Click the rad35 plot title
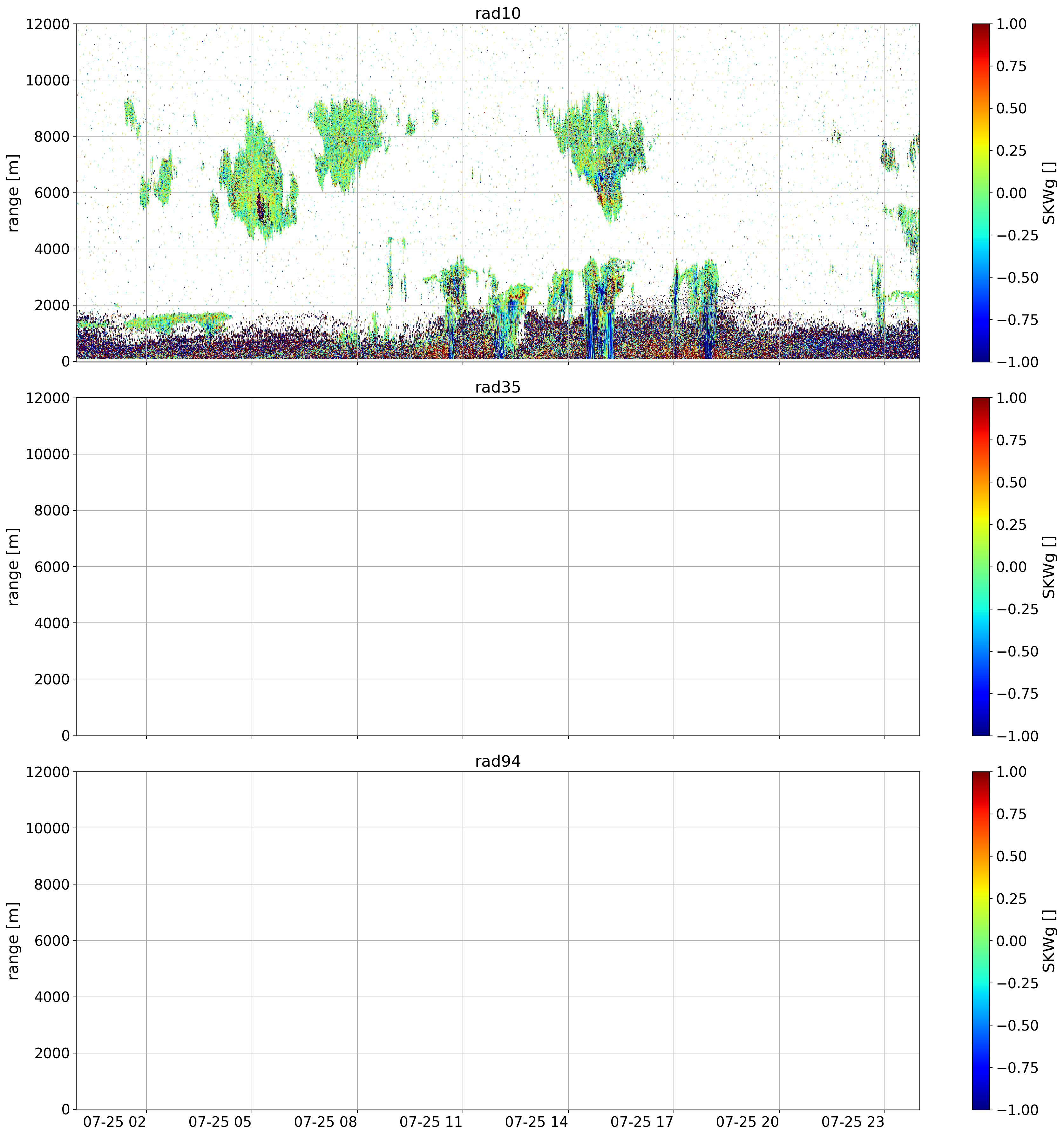 pyautogui.click(x=498, y=387)
